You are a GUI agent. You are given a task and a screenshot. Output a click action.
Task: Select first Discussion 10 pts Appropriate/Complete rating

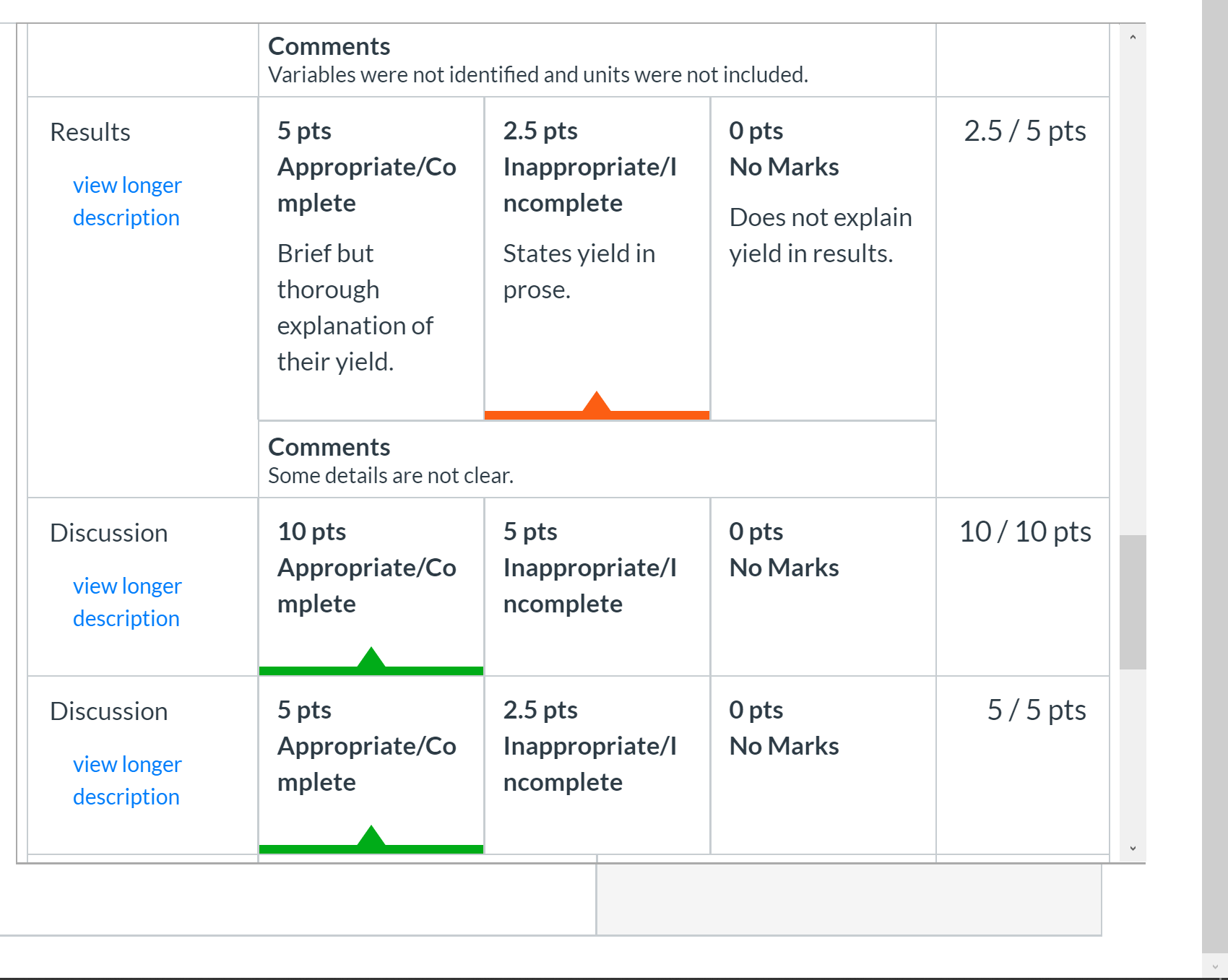point(371,586)
